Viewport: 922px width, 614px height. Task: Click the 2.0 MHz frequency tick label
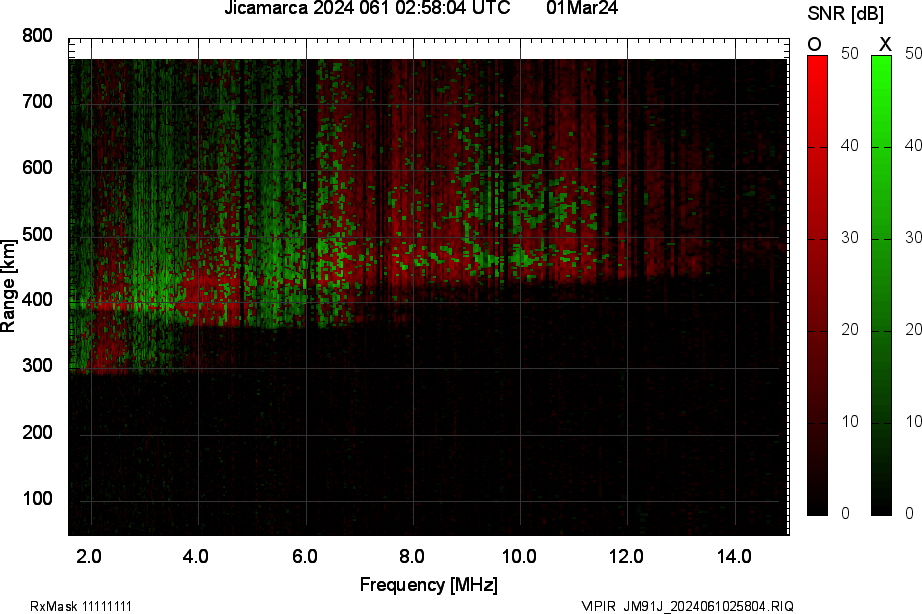(90, 556)
